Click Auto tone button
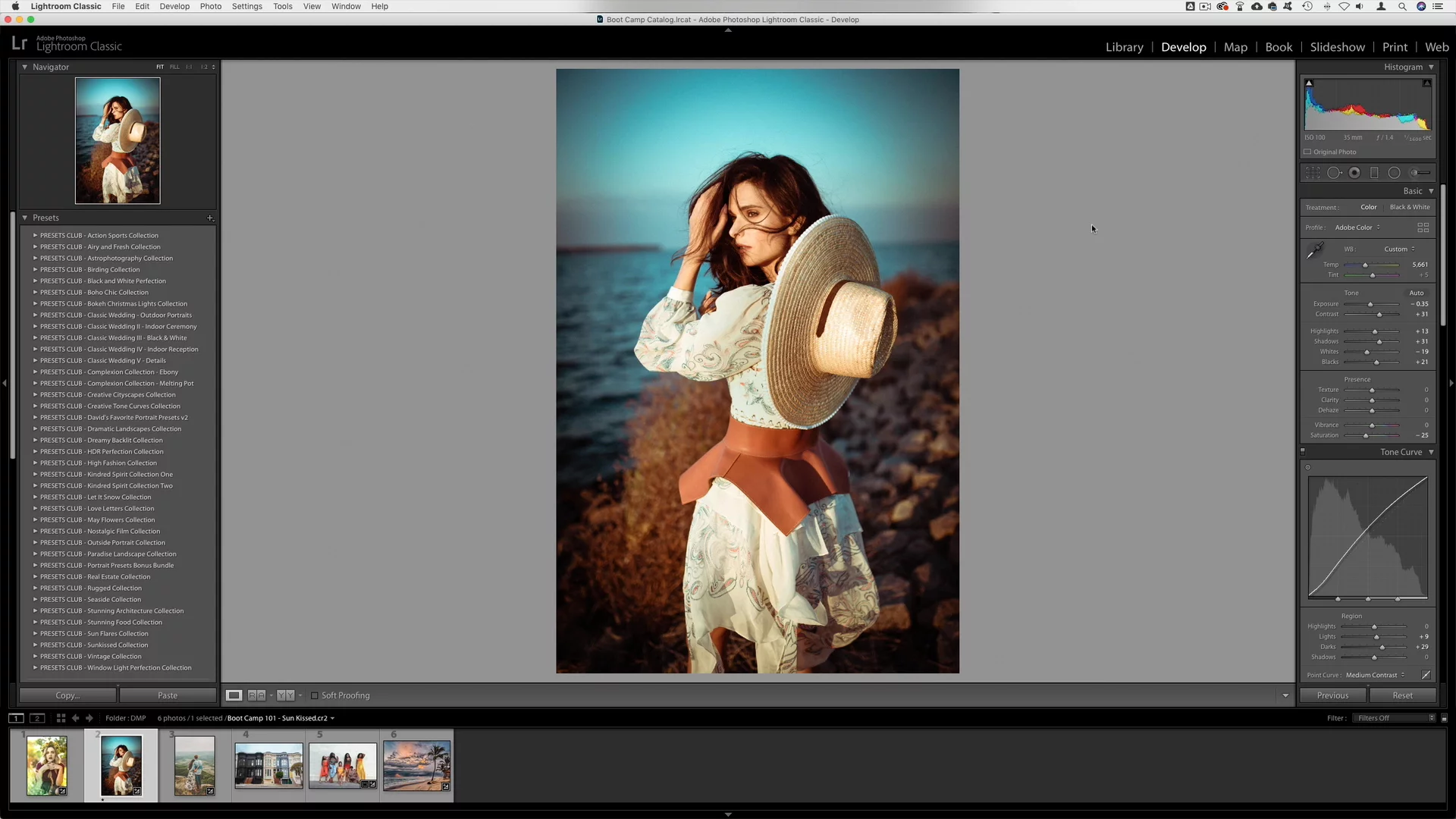The height and width of the screenshot is (819, 1456). tap(1416, 293)
